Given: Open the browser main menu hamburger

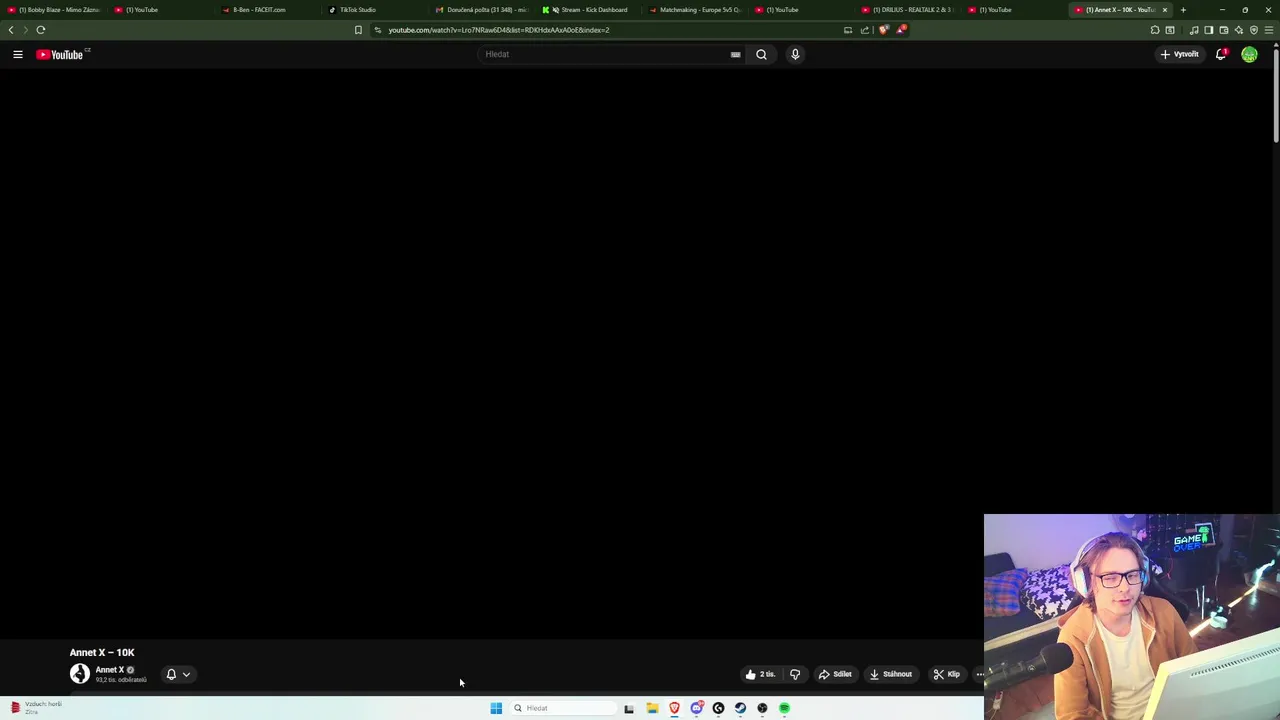Looking at the screenshot, I should pyautogui.click(x=1269, y=30).
